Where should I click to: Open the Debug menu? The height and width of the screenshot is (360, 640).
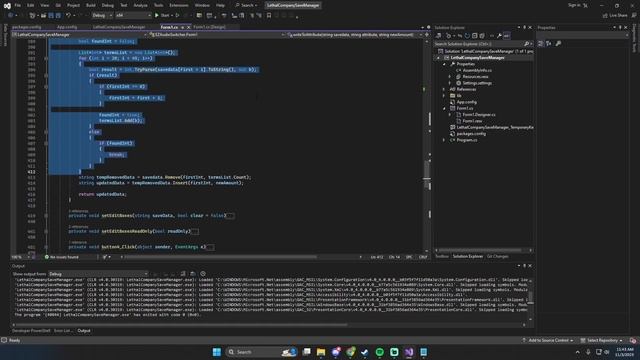(108, 5)
